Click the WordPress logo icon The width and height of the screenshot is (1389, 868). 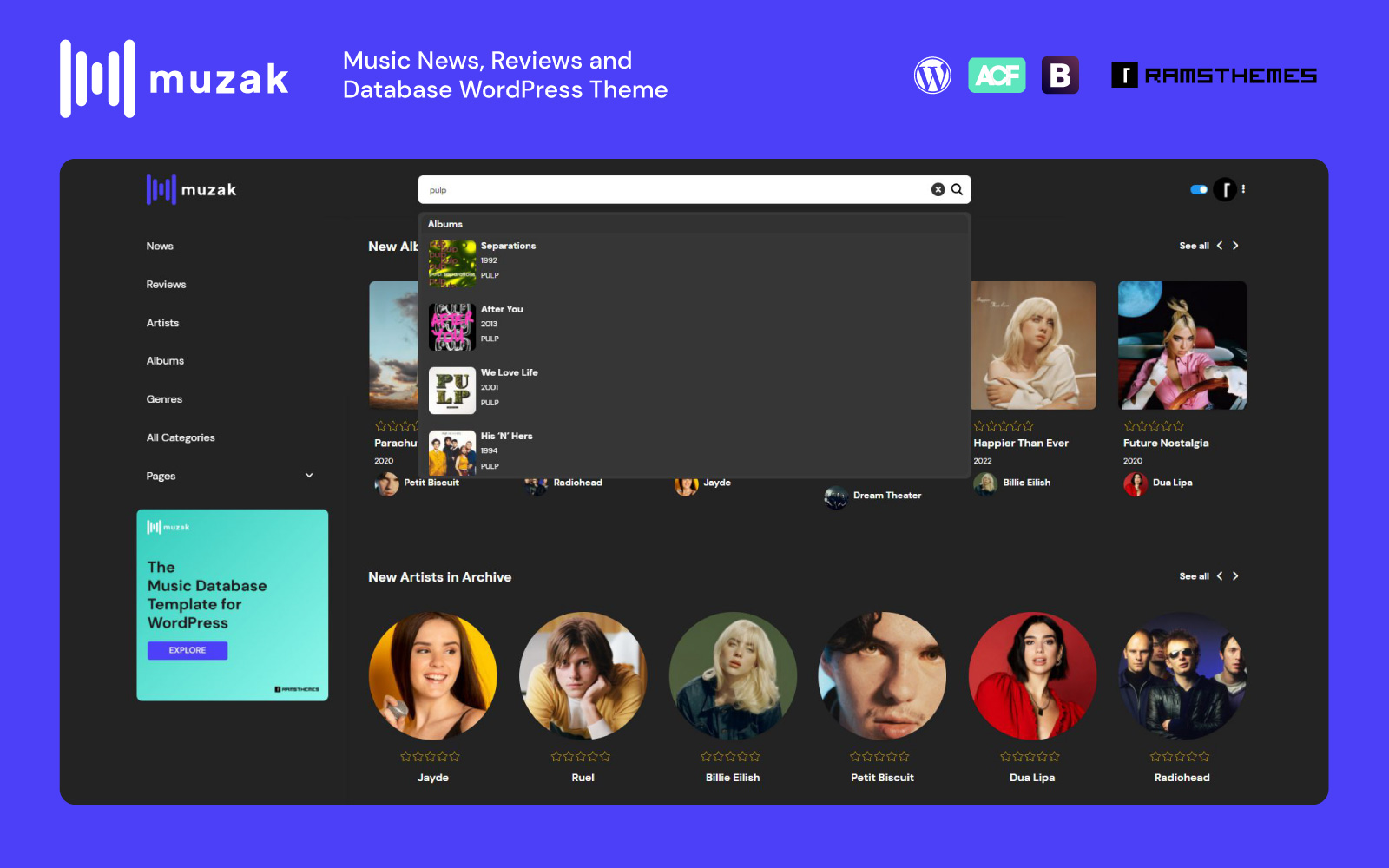point(932,76)
